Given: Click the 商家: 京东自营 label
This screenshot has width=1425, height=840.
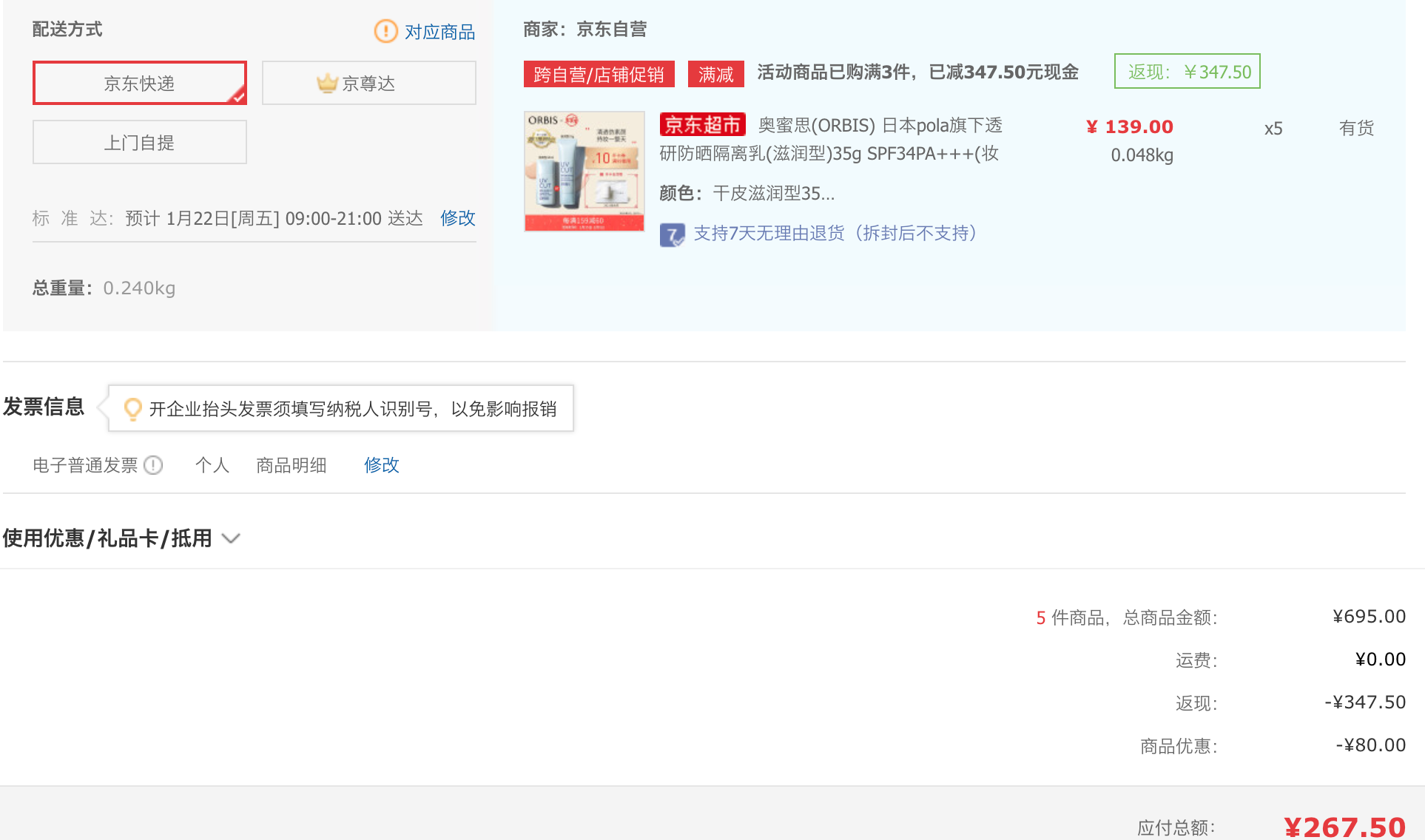Looking at the screenshot, I should (x=585, y=30).
